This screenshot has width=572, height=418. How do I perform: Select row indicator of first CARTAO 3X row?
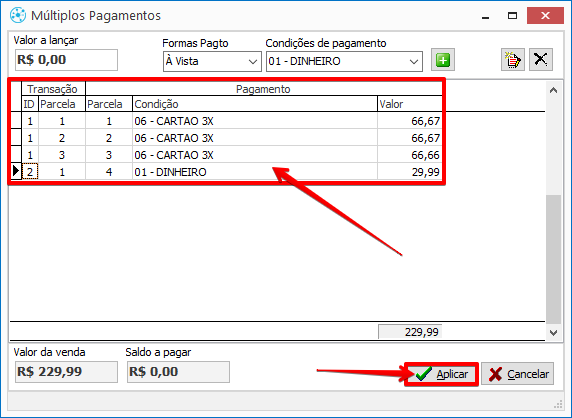click(x=16, y=121)
